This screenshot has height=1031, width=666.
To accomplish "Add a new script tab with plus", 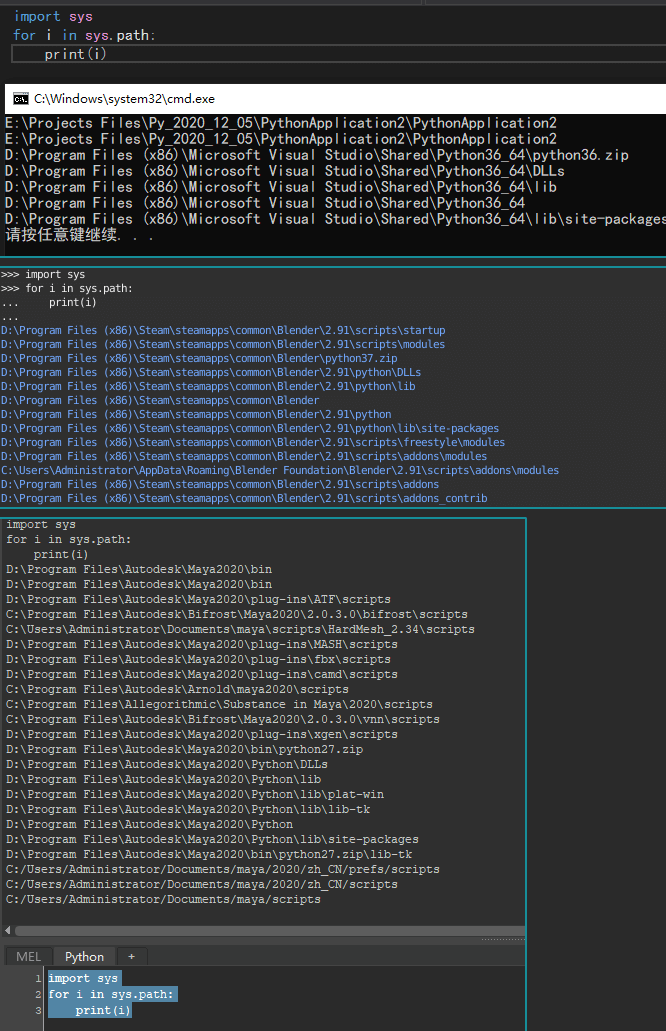I will pos(131,956).
